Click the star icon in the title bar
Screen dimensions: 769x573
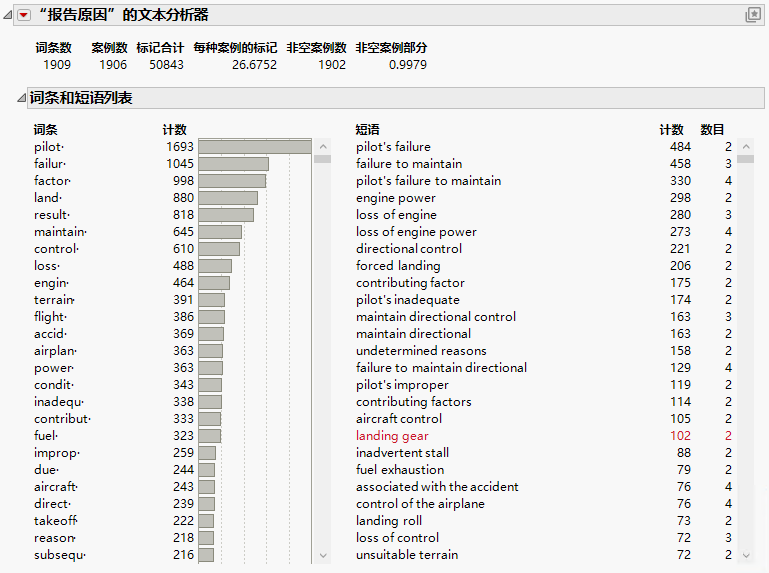(753, 15)
